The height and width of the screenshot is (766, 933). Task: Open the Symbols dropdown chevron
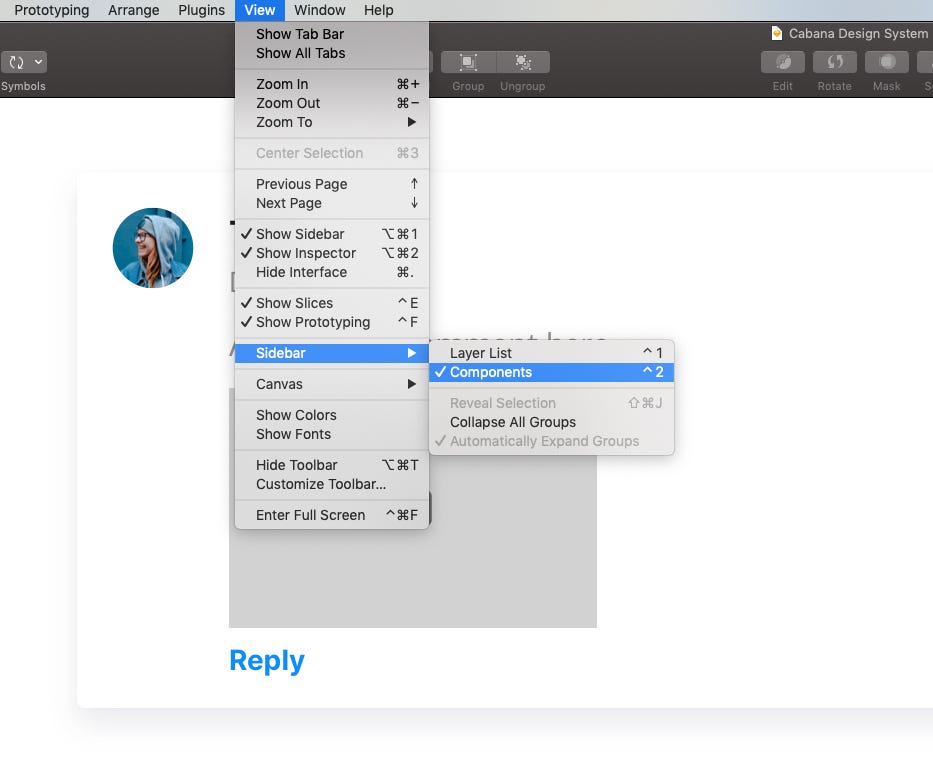(37, 62)
